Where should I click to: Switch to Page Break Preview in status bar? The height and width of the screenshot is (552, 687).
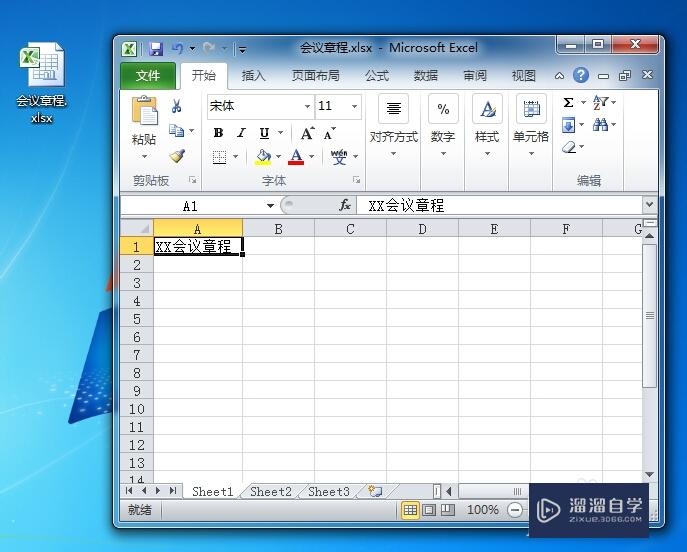coord(448,510)
